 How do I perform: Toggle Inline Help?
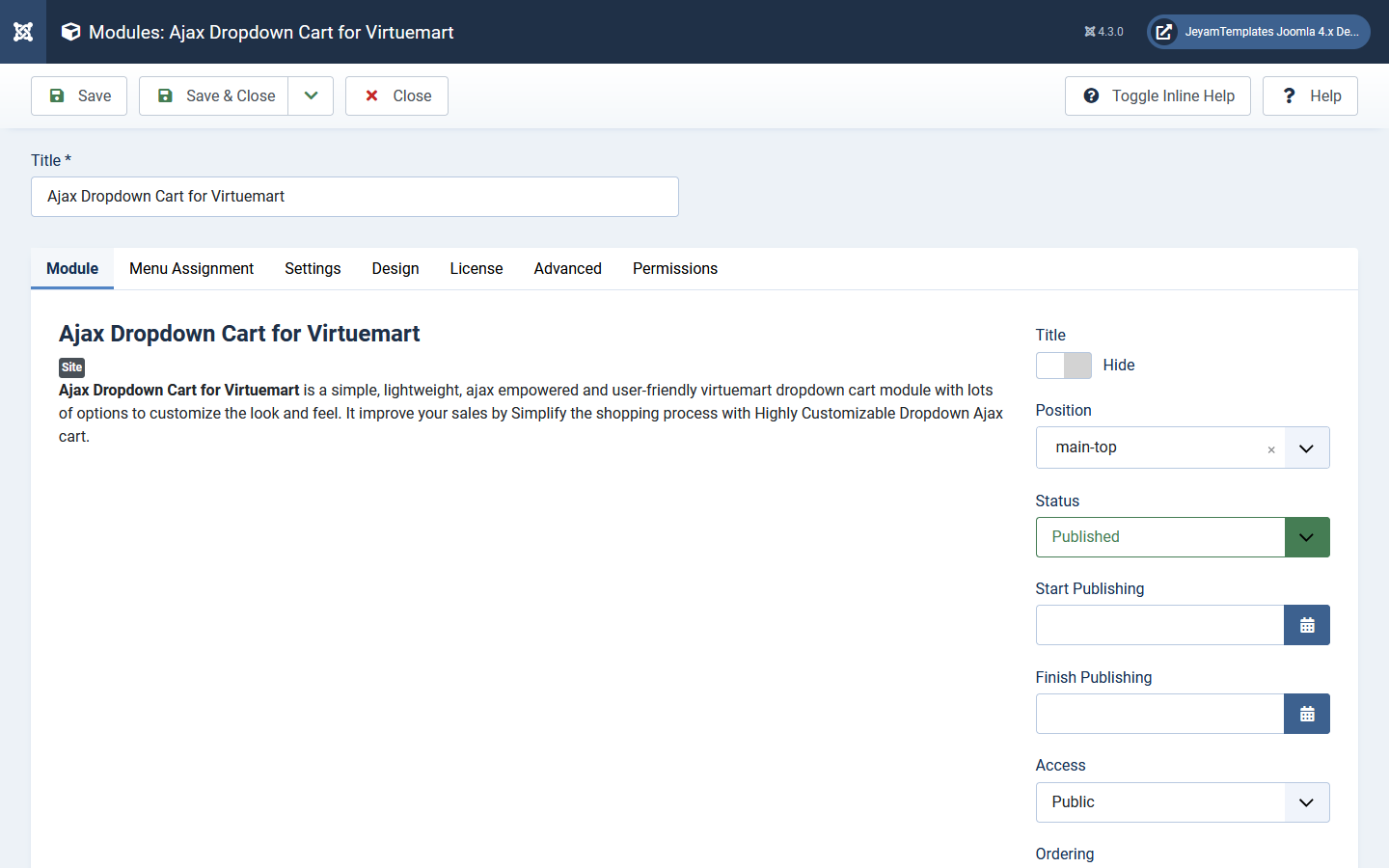click(x=1157, y=95)
